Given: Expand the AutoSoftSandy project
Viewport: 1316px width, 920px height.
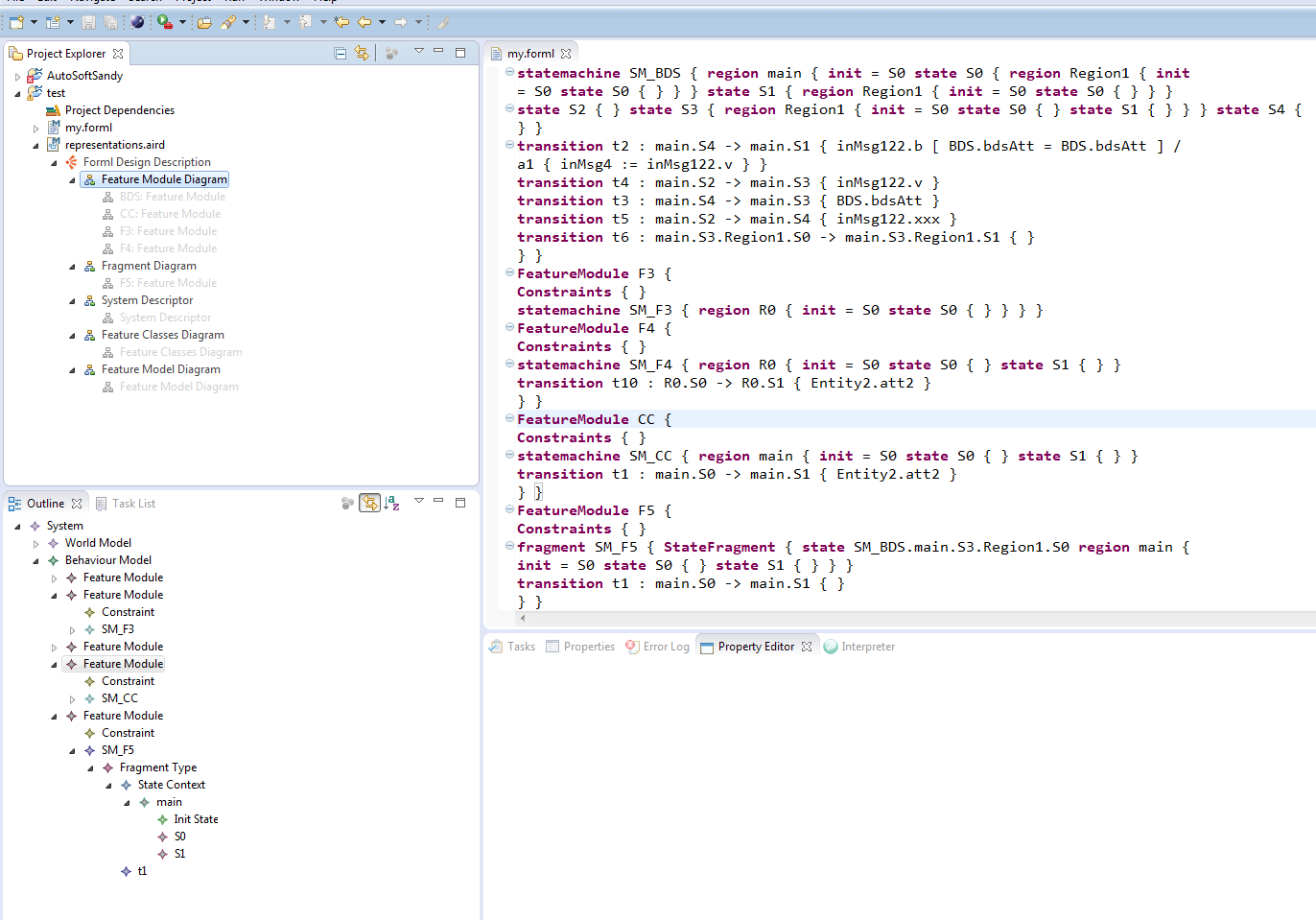Looking at the screenshot, I should (x=17, y=76).
